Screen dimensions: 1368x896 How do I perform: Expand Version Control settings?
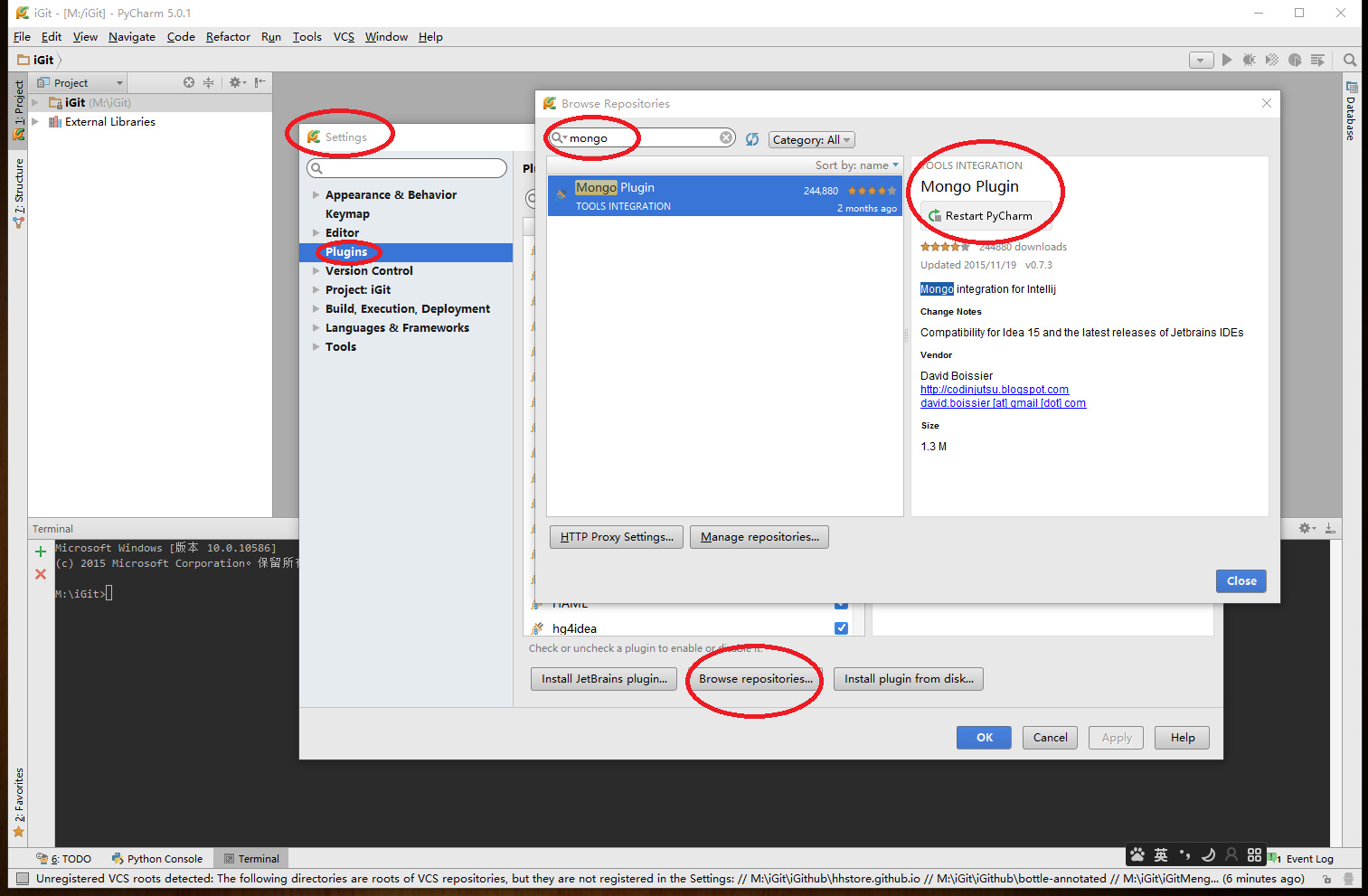point(316,271)
